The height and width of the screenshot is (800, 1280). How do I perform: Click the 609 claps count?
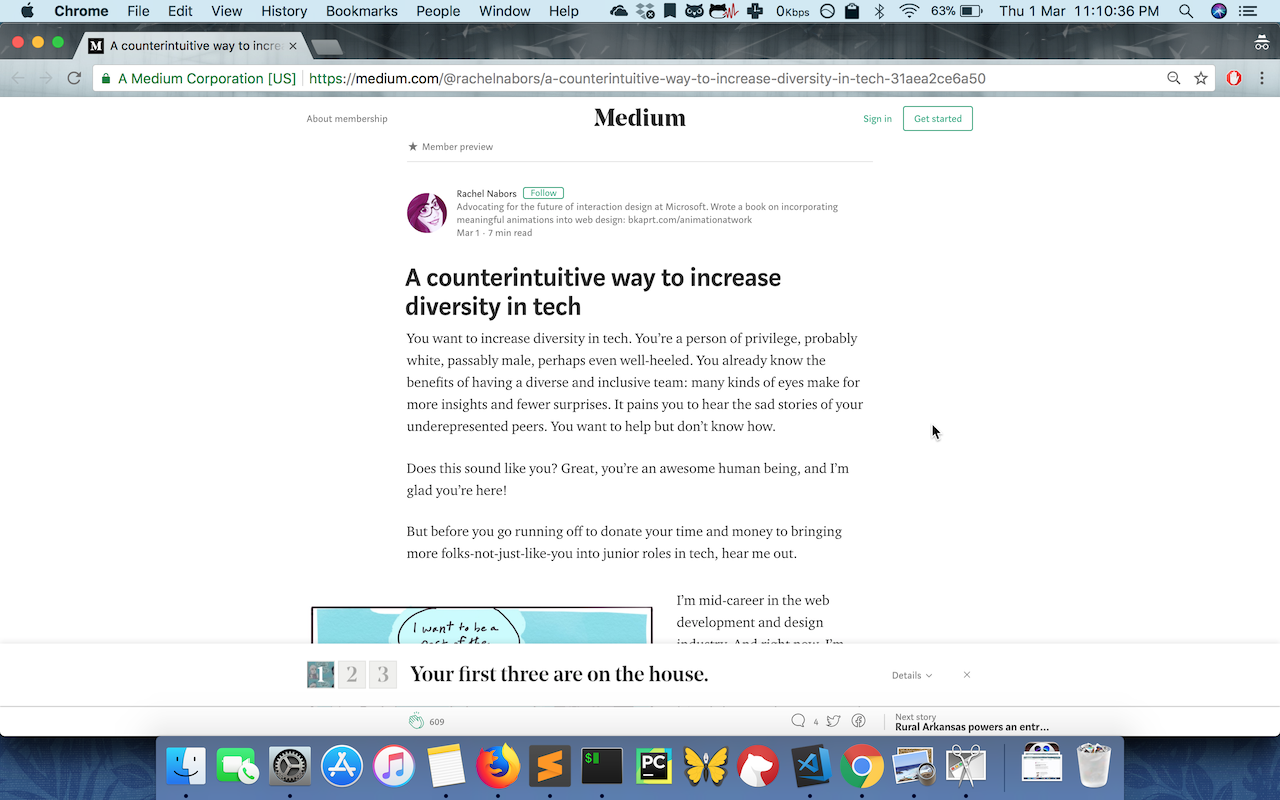[x=437, y=722]
